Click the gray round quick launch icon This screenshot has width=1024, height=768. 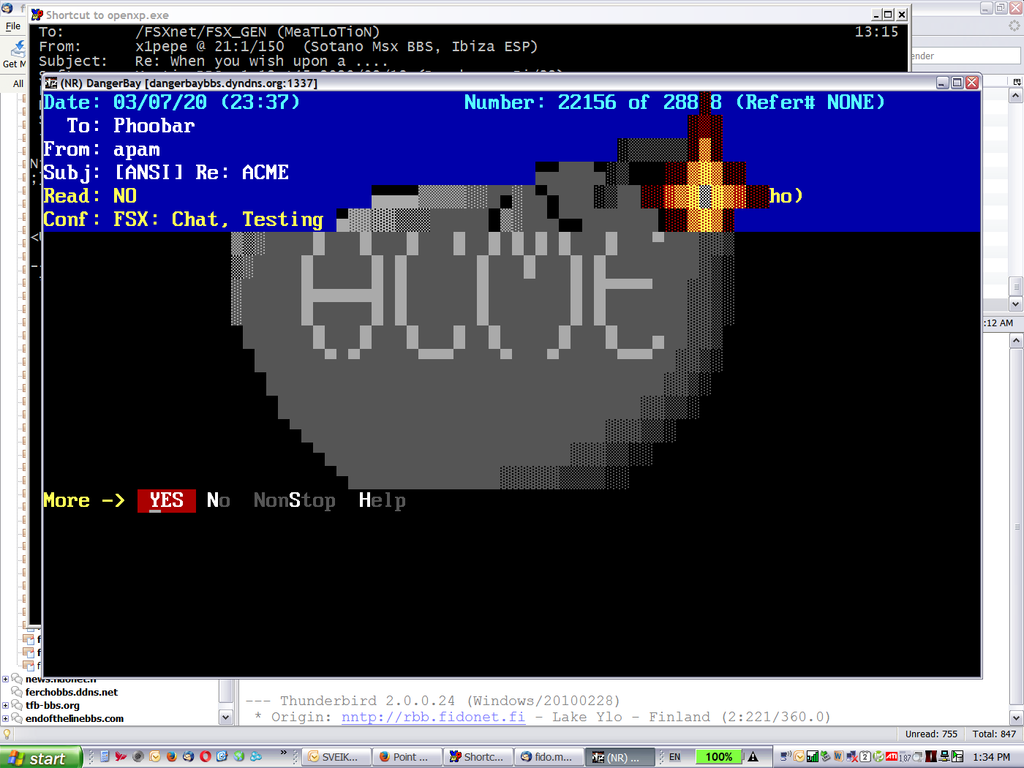[138, 756]
